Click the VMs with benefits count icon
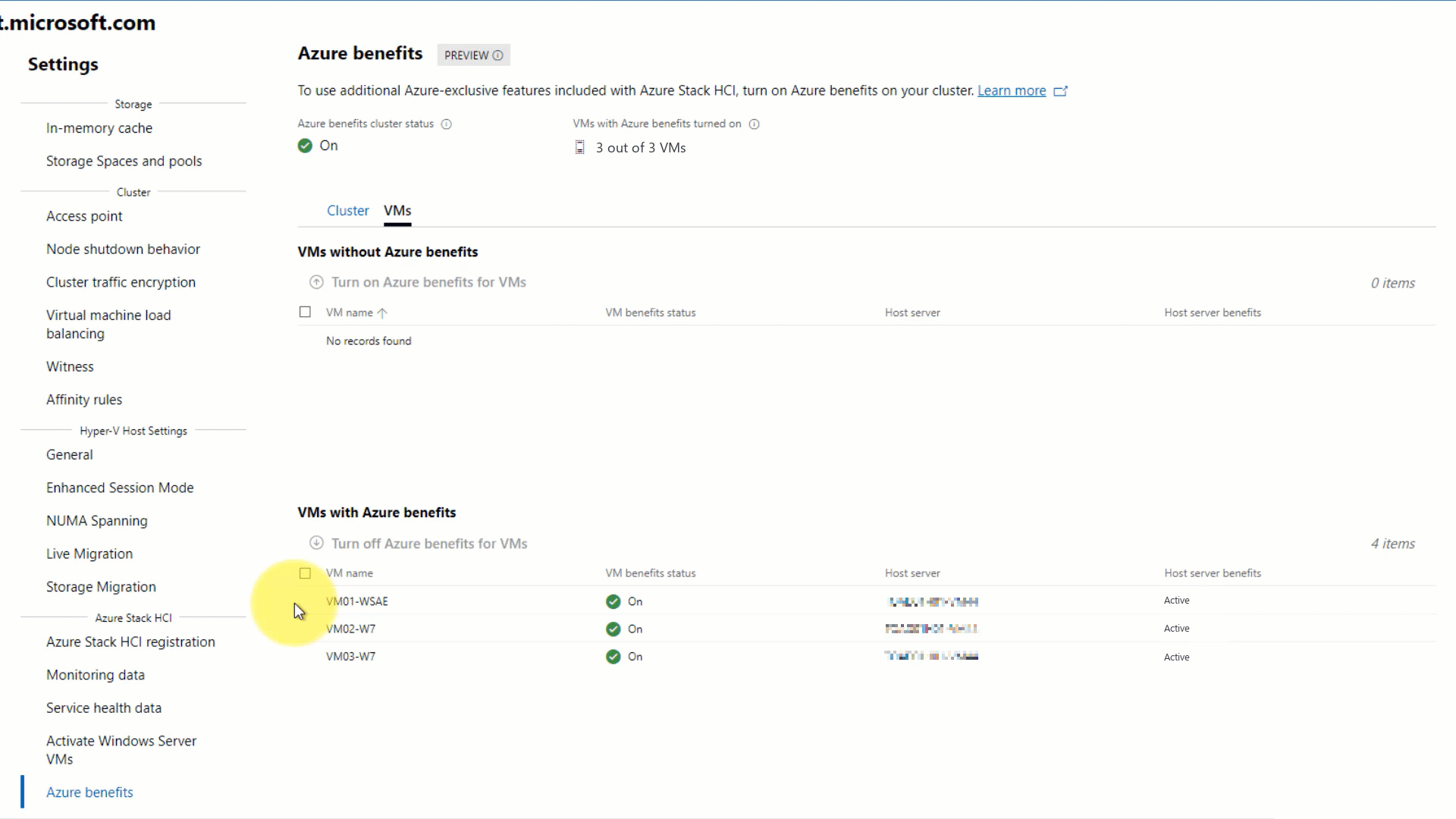 pos(579,147)
